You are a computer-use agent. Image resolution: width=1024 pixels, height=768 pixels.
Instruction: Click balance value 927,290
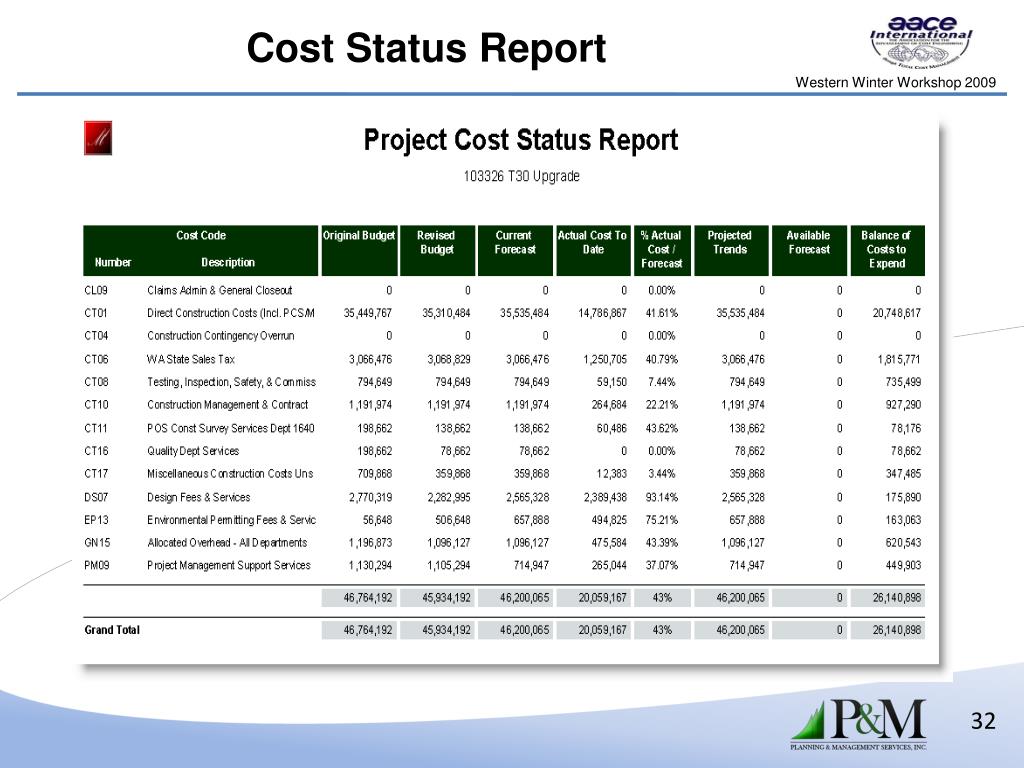[x=903, y=405]
